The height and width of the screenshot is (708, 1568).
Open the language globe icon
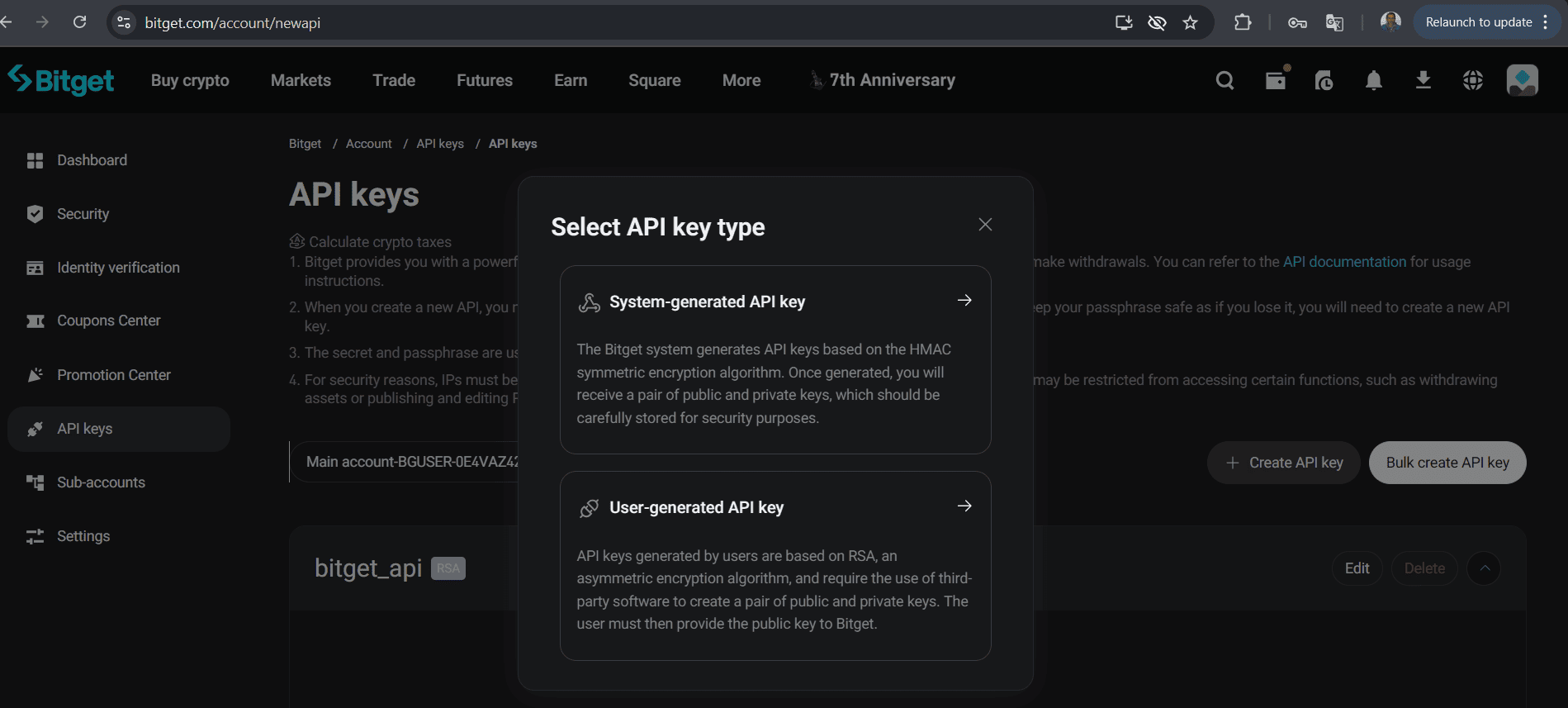coord(1472,80)
